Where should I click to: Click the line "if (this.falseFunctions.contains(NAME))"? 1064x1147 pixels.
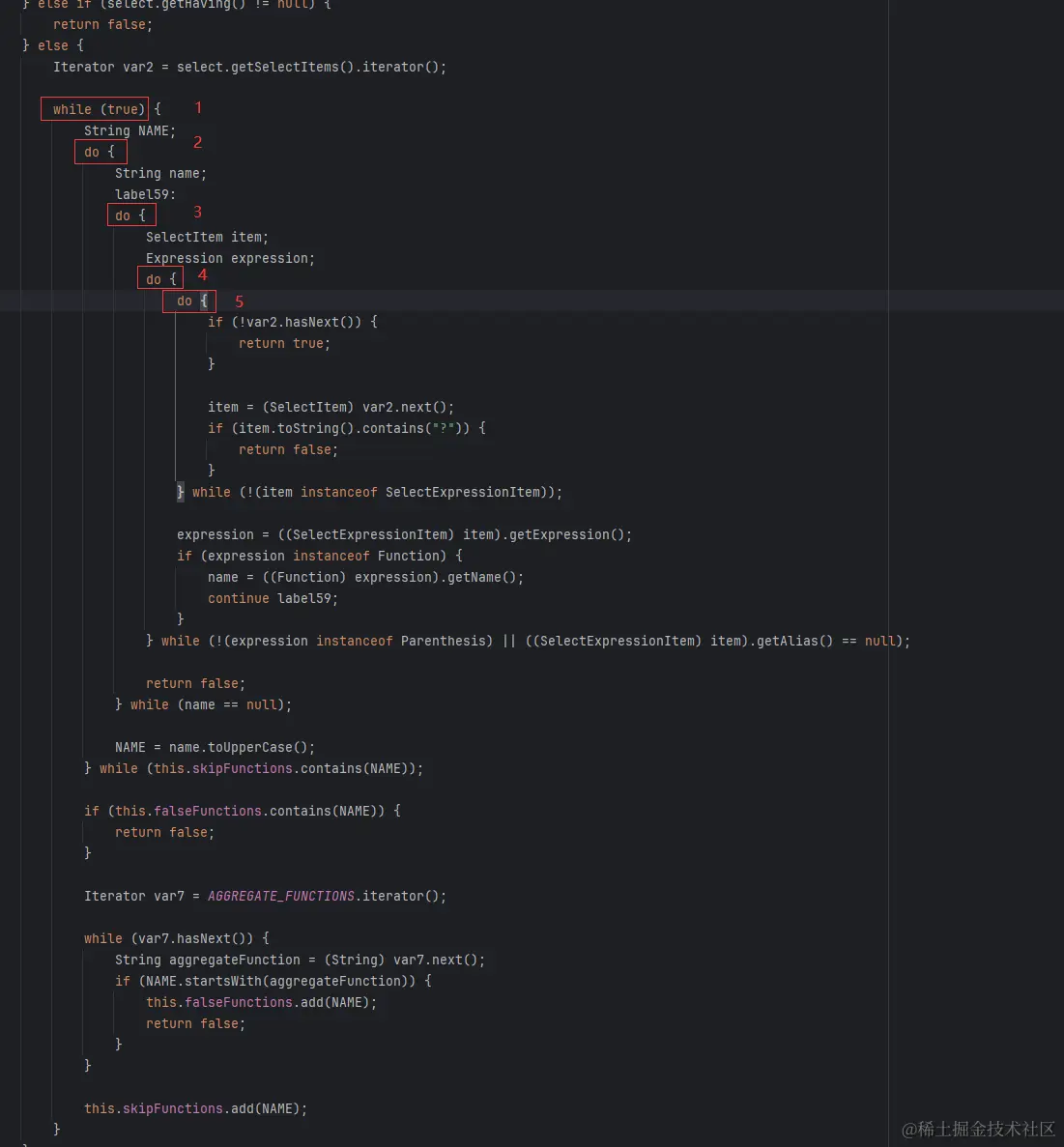[x=243, y=812]
